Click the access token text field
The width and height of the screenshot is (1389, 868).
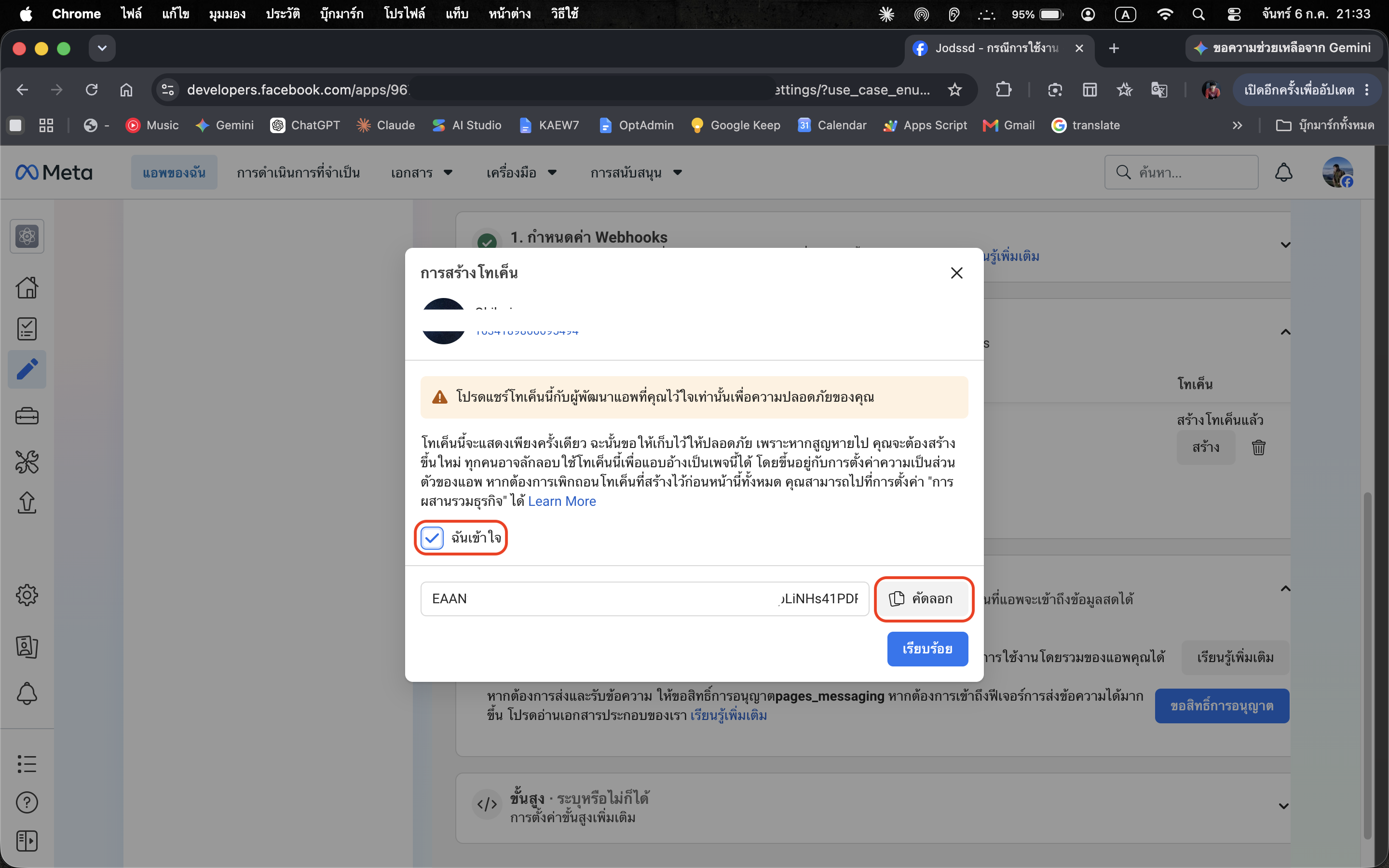click(x=644, y=599)
